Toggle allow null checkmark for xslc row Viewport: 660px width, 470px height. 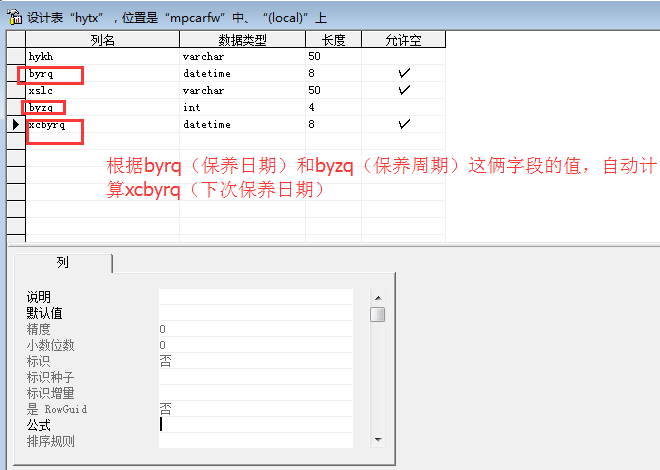(x=404, y=90)
